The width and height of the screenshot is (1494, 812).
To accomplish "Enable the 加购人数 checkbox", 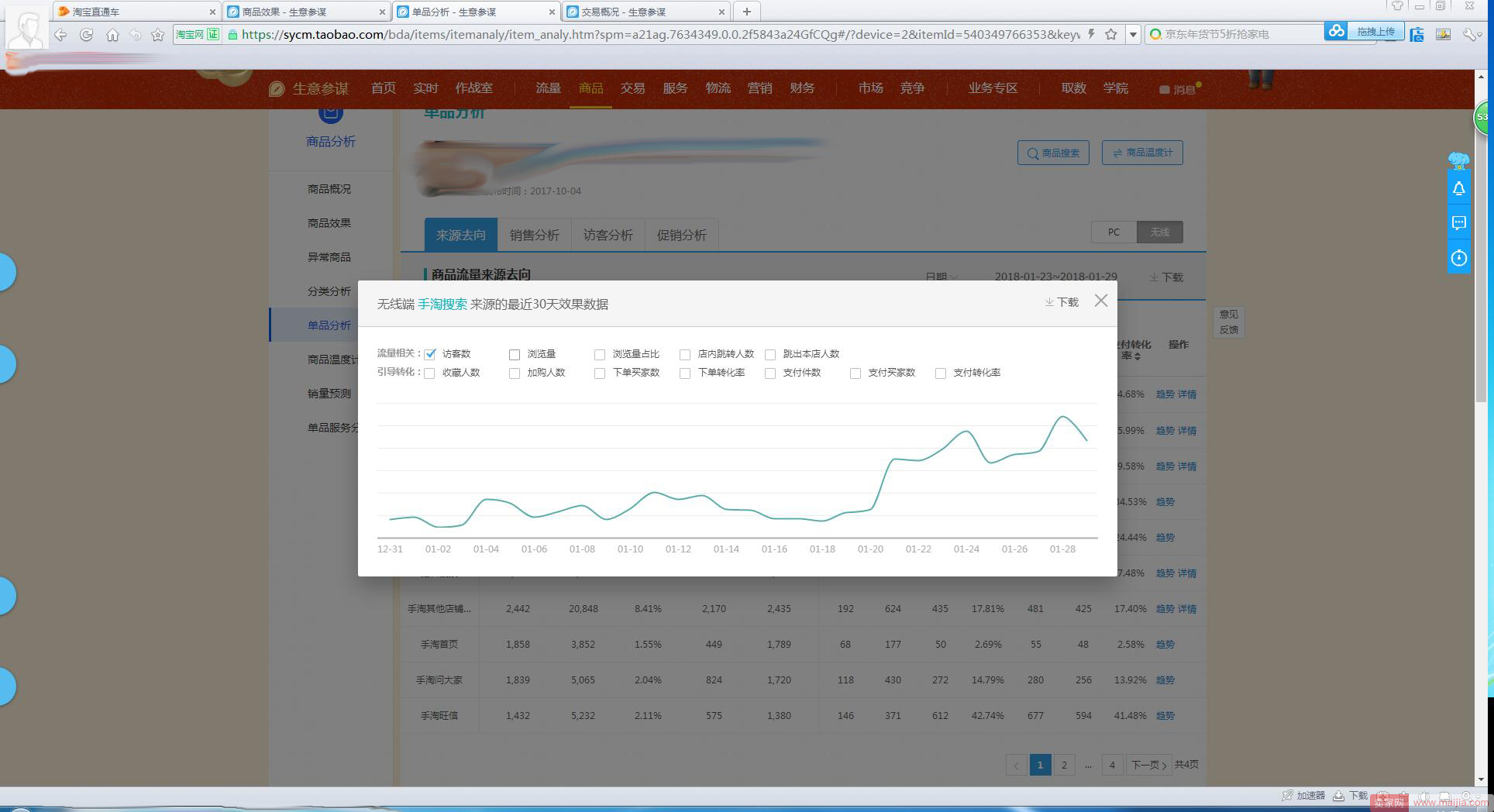I will click(515, 373).
